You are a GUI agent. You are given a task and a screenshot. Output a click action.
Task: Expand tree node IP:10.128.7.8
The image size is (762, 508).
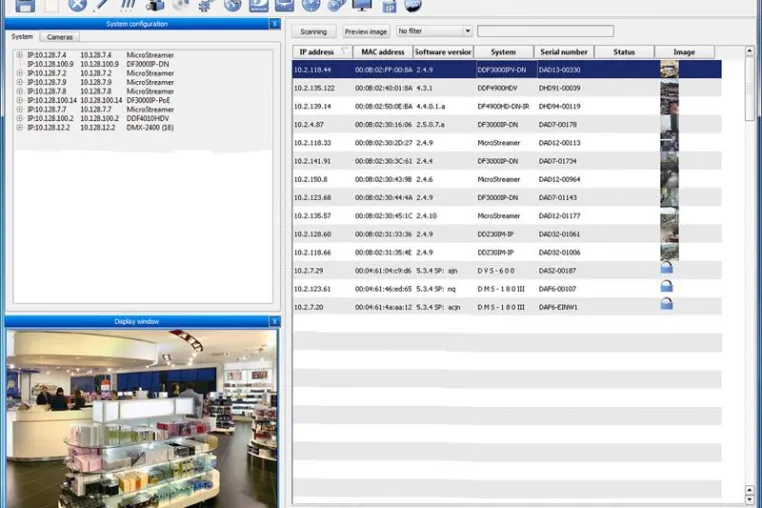point(19,91)
